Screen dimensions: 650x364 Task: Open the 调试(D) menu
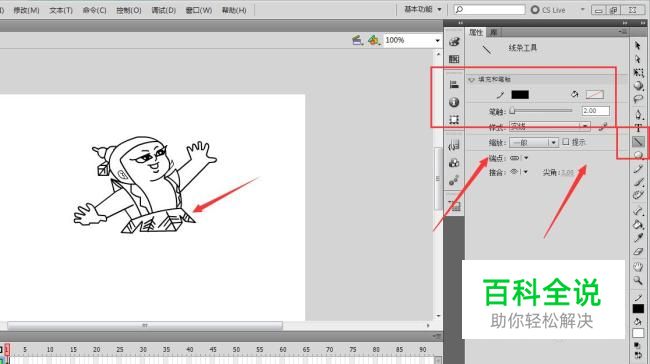coord(164,10)
